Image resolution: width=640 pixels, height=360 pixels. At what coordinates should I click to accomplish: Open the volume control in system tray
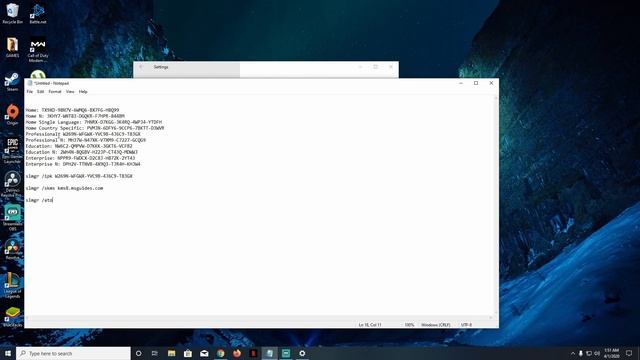pyautogui.click(x=597, y=353)
